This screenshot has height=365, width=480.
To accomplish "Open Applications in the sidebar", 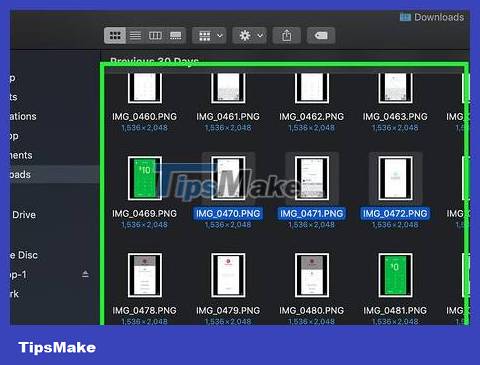I will tap(23, 116).
